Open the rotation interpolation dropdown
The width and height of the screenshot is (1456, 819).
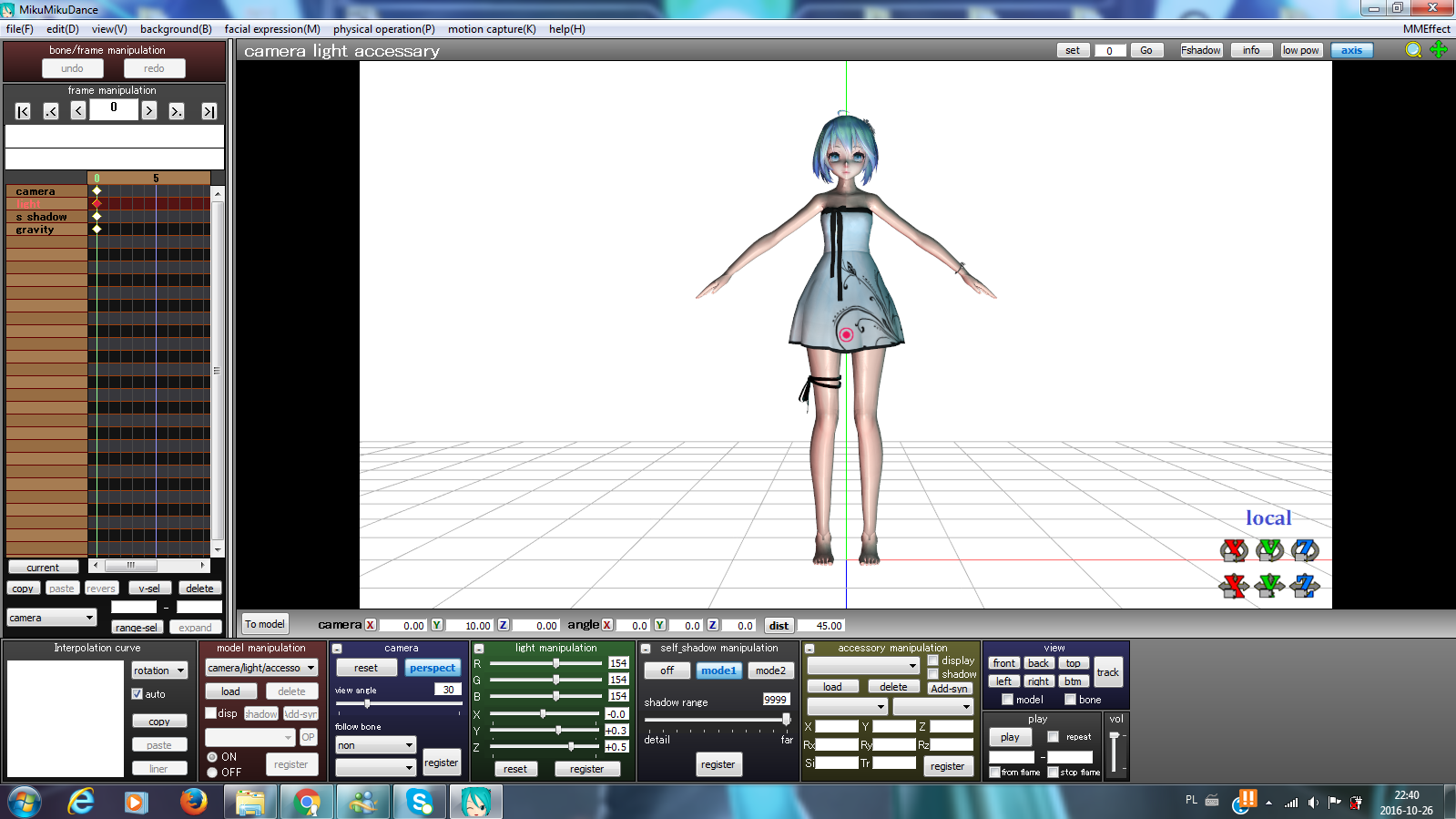point(159,671)
